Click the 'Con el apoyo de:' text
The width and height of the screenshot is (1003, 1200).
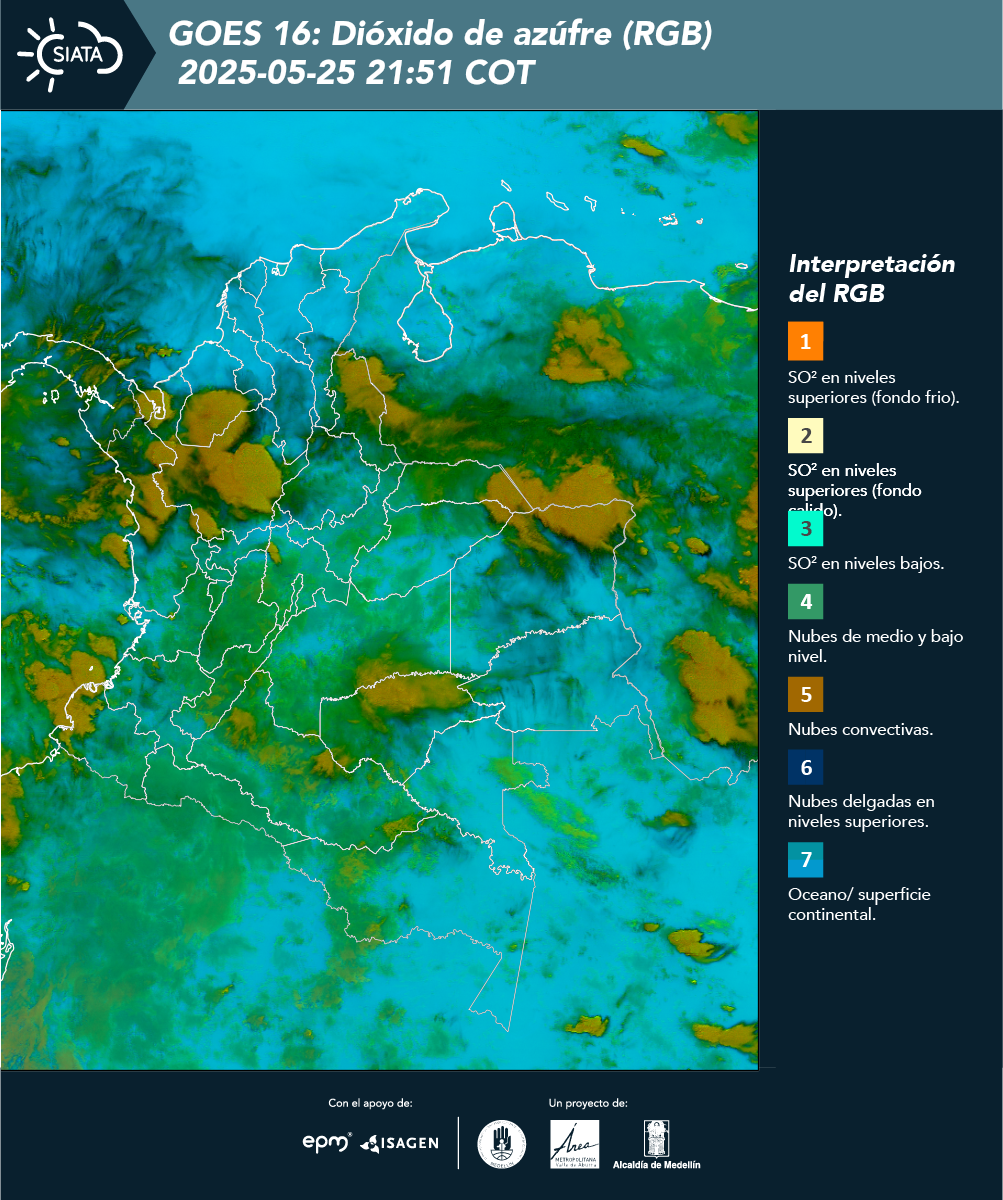(x=370, y=1103)
